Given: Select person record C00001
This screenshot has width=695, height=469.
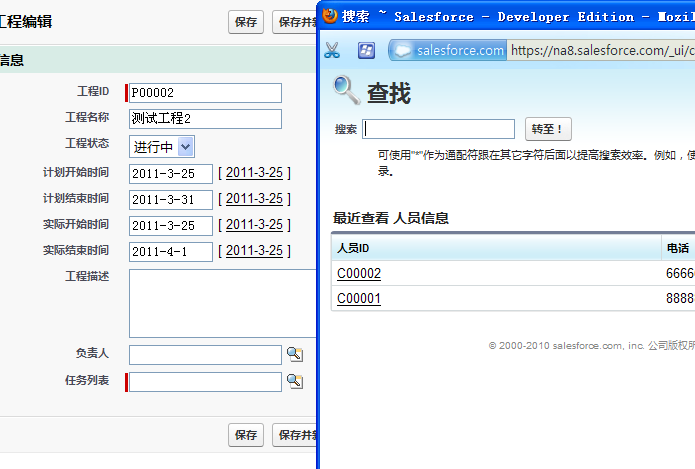Looking at the screenshot, I should tap(359, 299).
